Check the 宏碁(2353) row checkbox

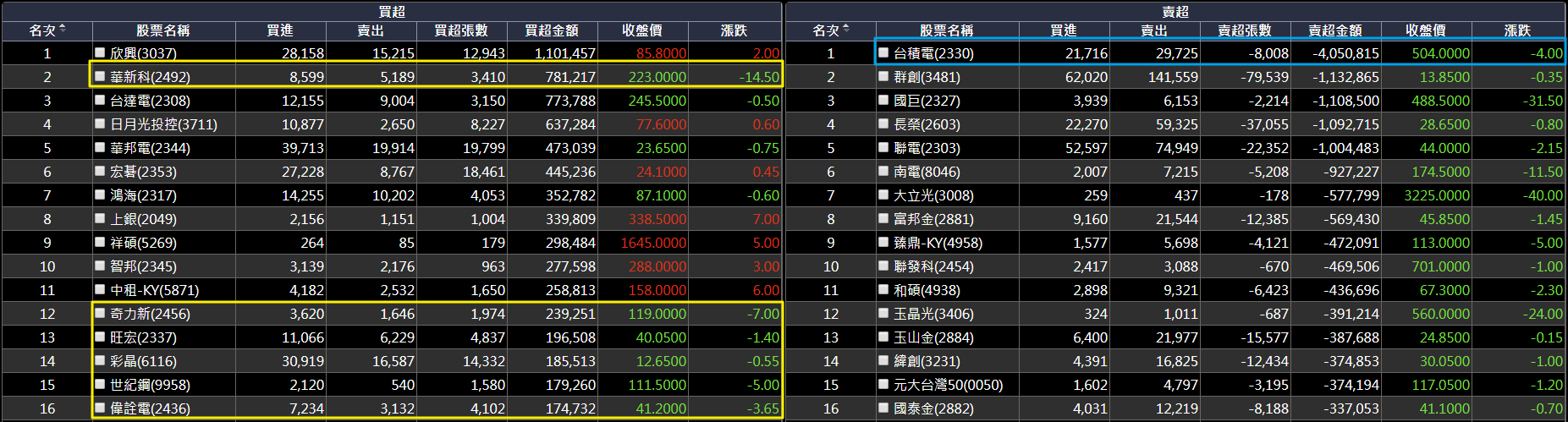click(x=100, y=171)
